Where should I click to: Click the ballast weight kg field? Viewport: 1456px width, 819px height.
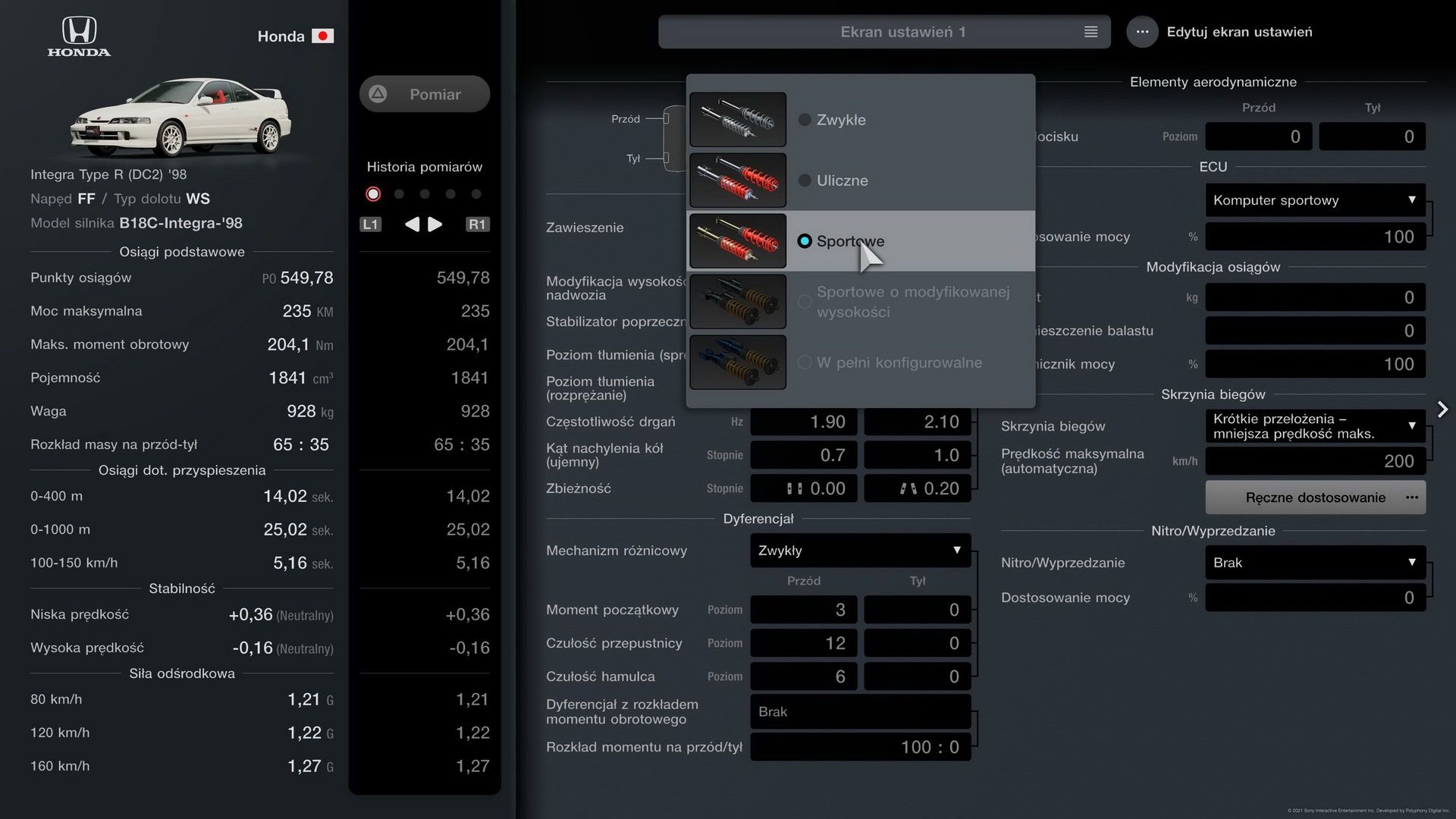[1315, 297]
